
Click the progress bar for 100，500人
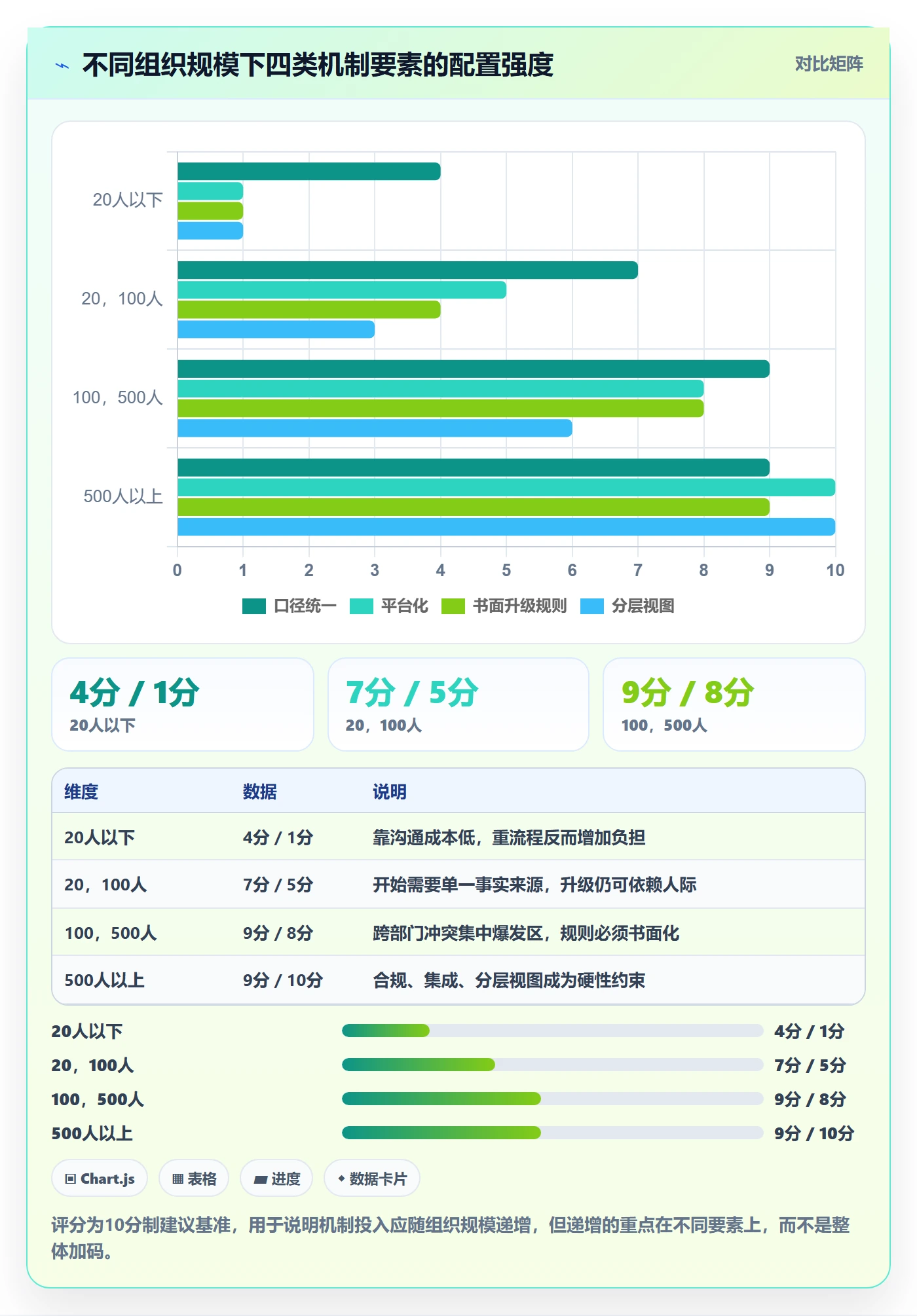[552, 1099]
